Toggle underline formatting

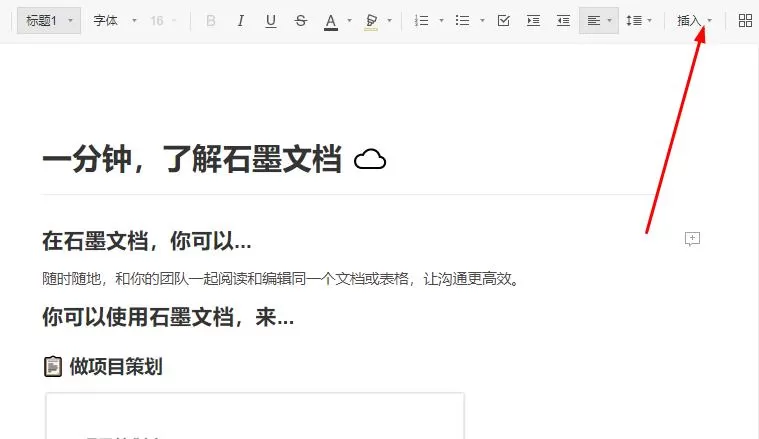click(x=271, y=21)
